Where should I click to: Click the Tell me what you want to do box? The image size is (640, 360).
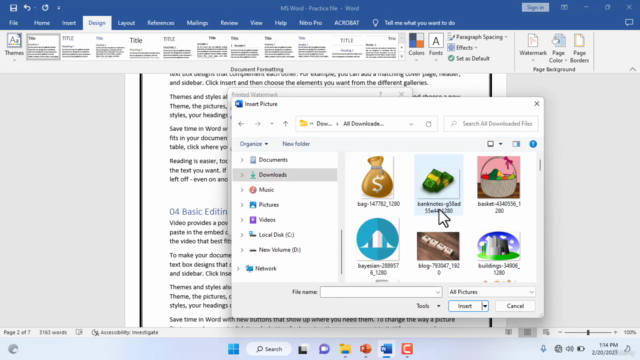coord(420,23)
